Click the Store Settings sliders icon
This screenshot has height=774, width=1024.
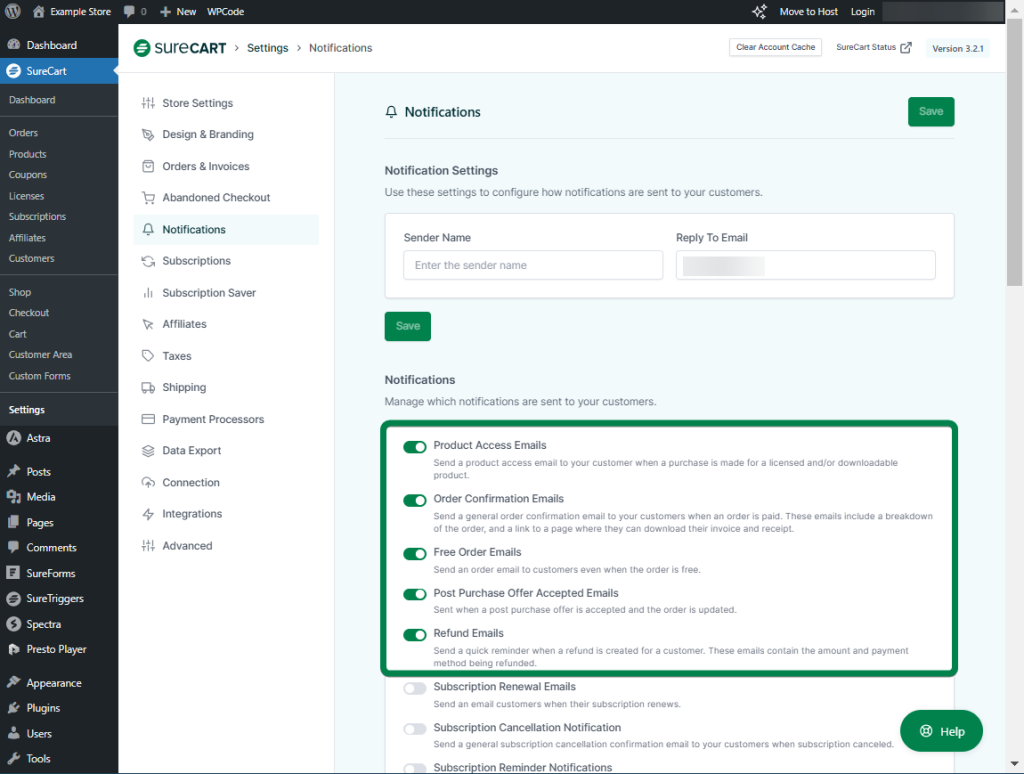click(x=148, y=103)
